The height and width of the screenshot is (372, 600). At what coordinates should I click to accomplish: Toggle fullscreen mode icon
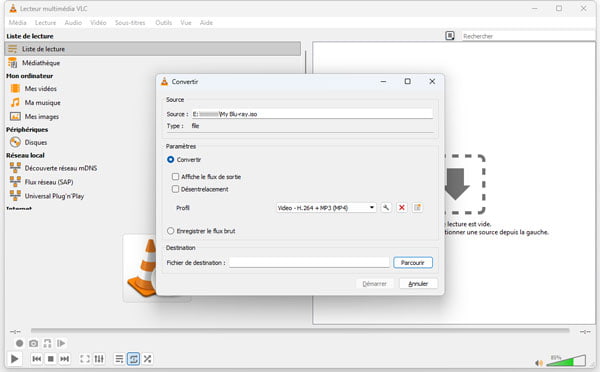coord(85,359)
